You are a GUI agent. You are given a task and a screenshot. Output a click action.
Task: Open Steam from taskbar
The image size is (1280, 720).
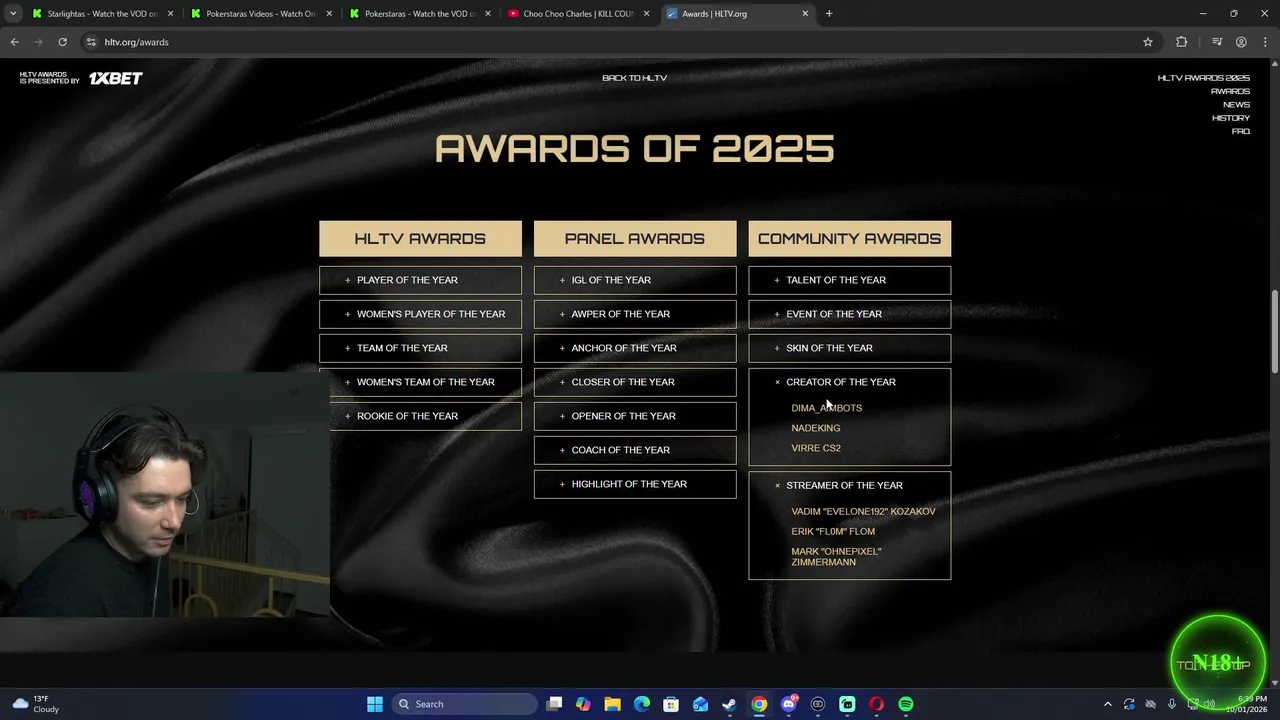tap(730, 704)
